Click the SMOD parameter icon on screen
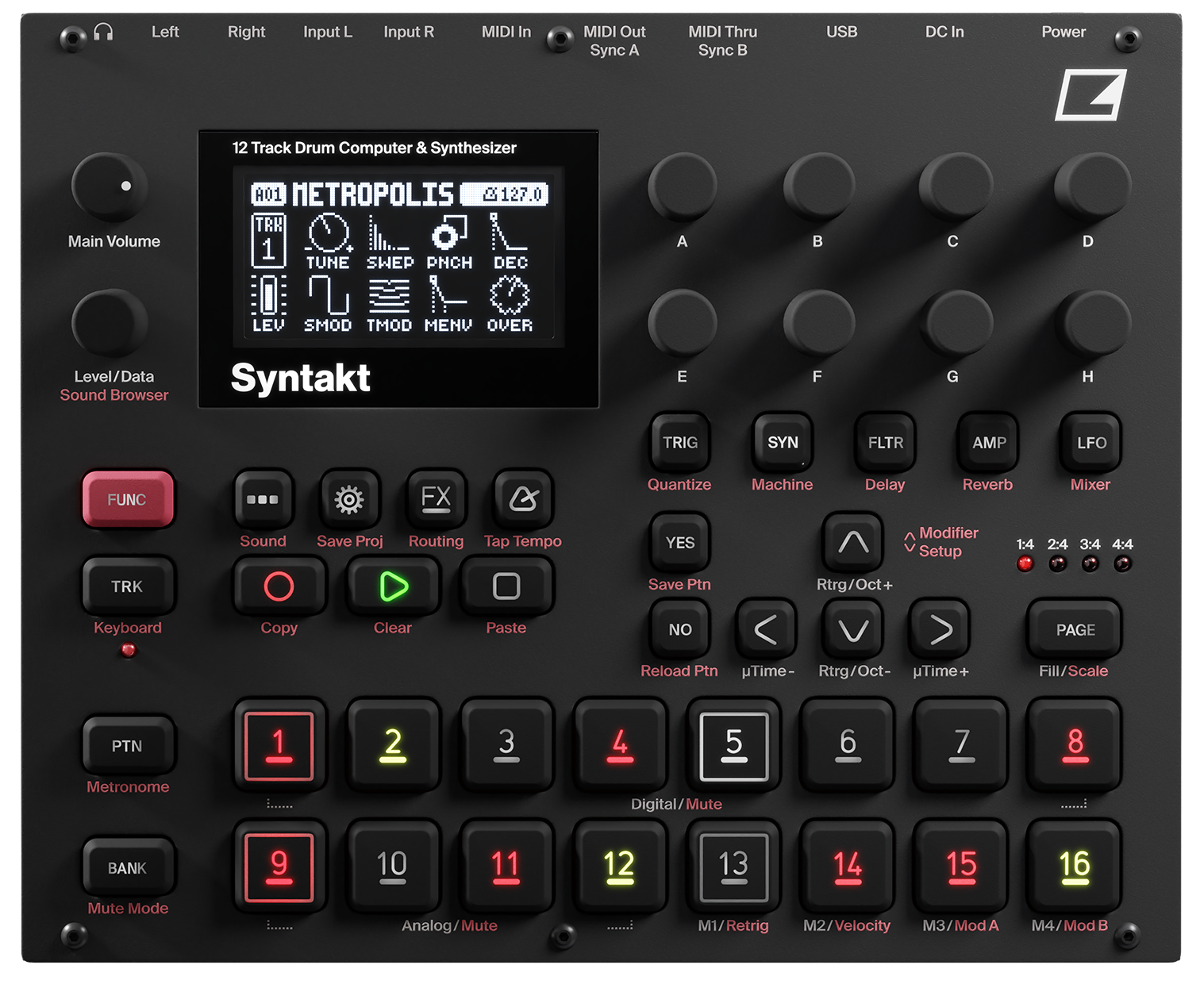The width and height of the screenshot is (1204, 984). (328, 304)
